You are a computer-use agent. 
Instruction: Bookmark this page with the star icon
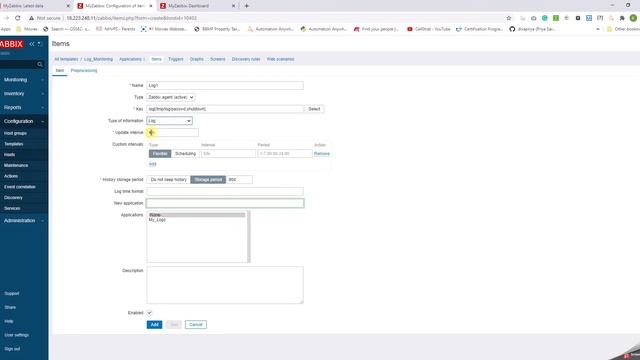pos(509,18)
